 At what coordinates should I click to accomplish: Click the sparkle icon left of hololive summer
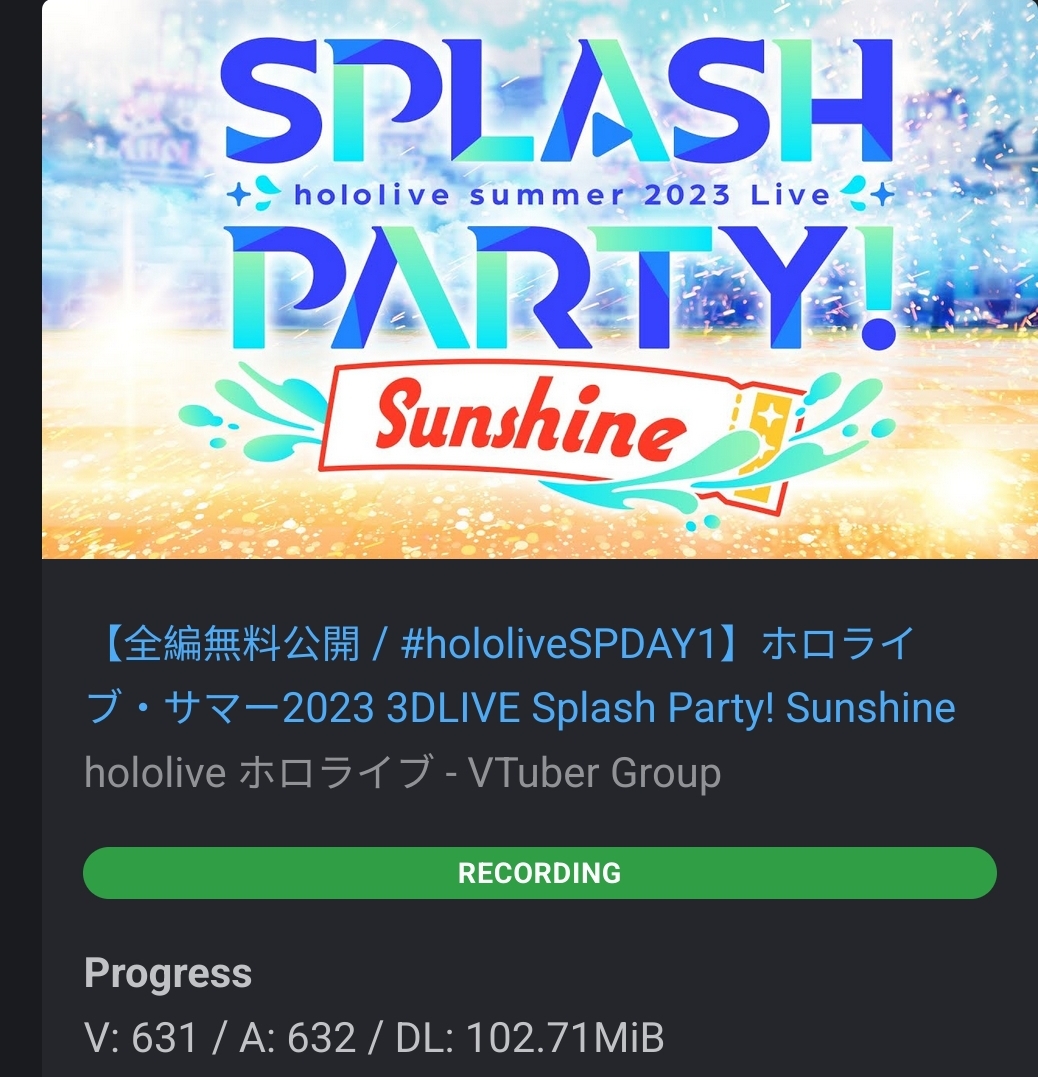click(240, 196)
